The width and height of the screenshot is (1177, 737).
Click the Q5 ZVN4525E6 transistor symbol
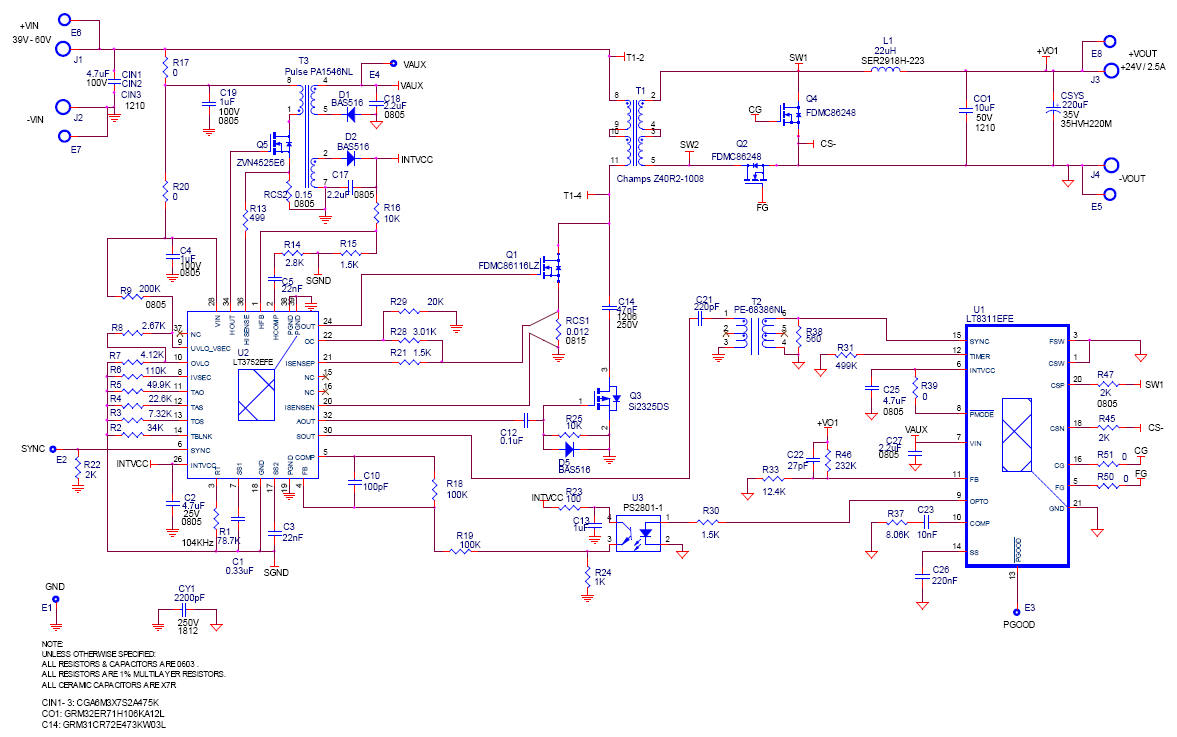pyautogui.click(x=282, y=141)
